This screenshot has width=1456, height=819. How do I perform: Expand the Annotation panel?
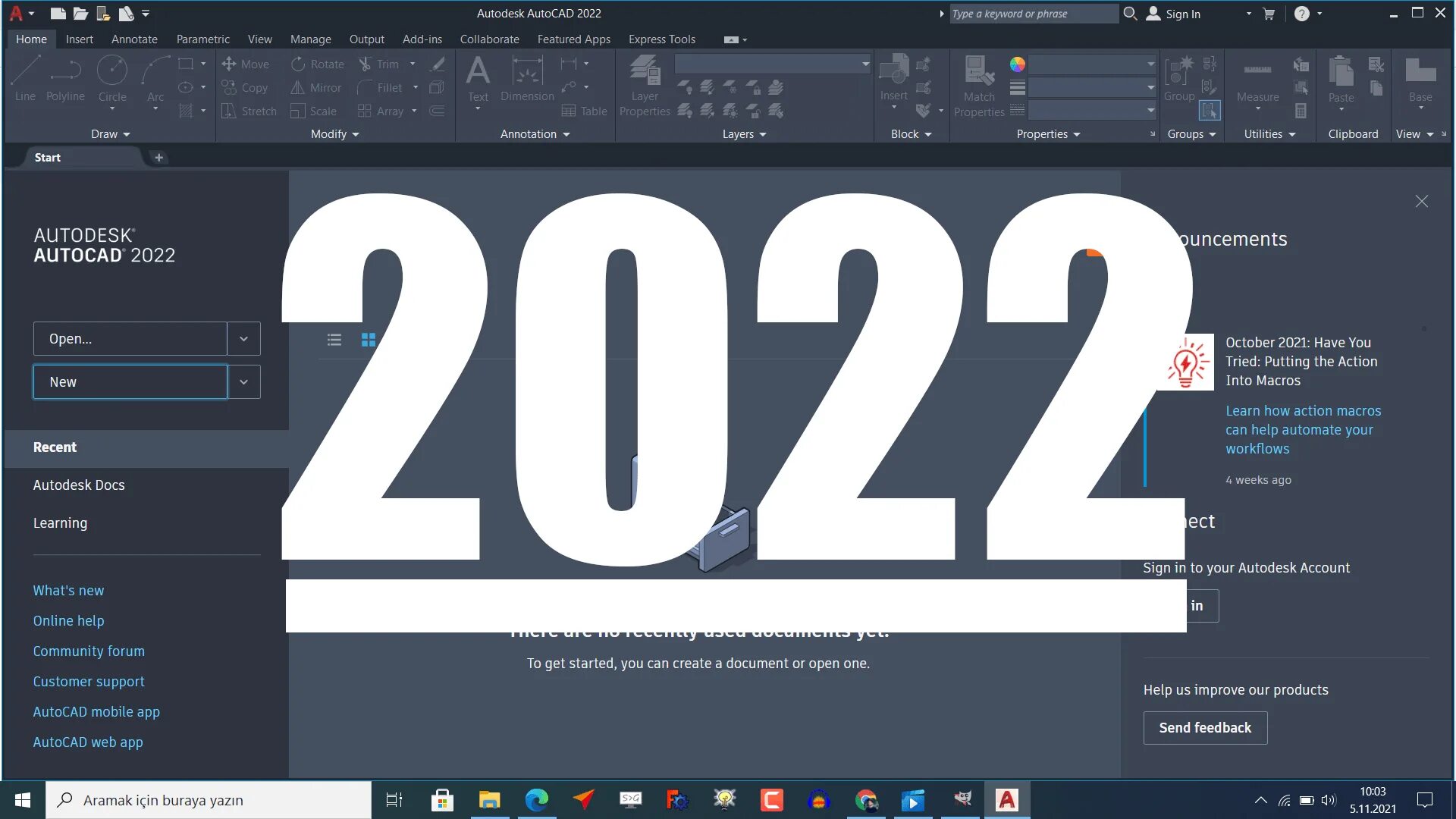point(535,134)
